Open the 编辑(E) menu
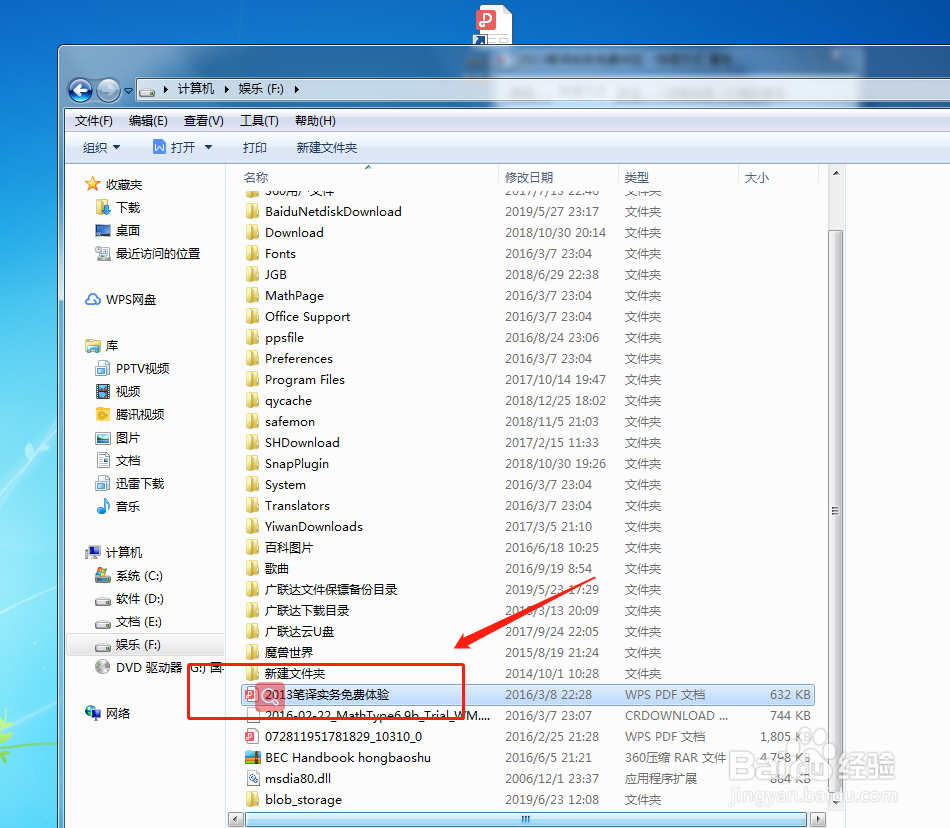The image size is (950, 828). coord(148,121)
